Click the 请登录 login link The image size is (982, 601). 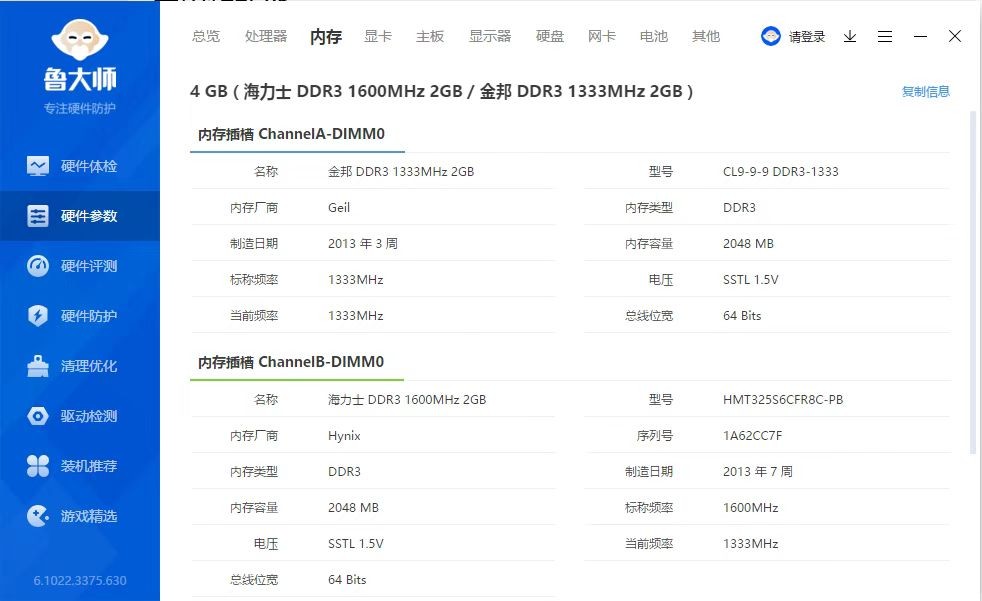[x=807, y=37]
